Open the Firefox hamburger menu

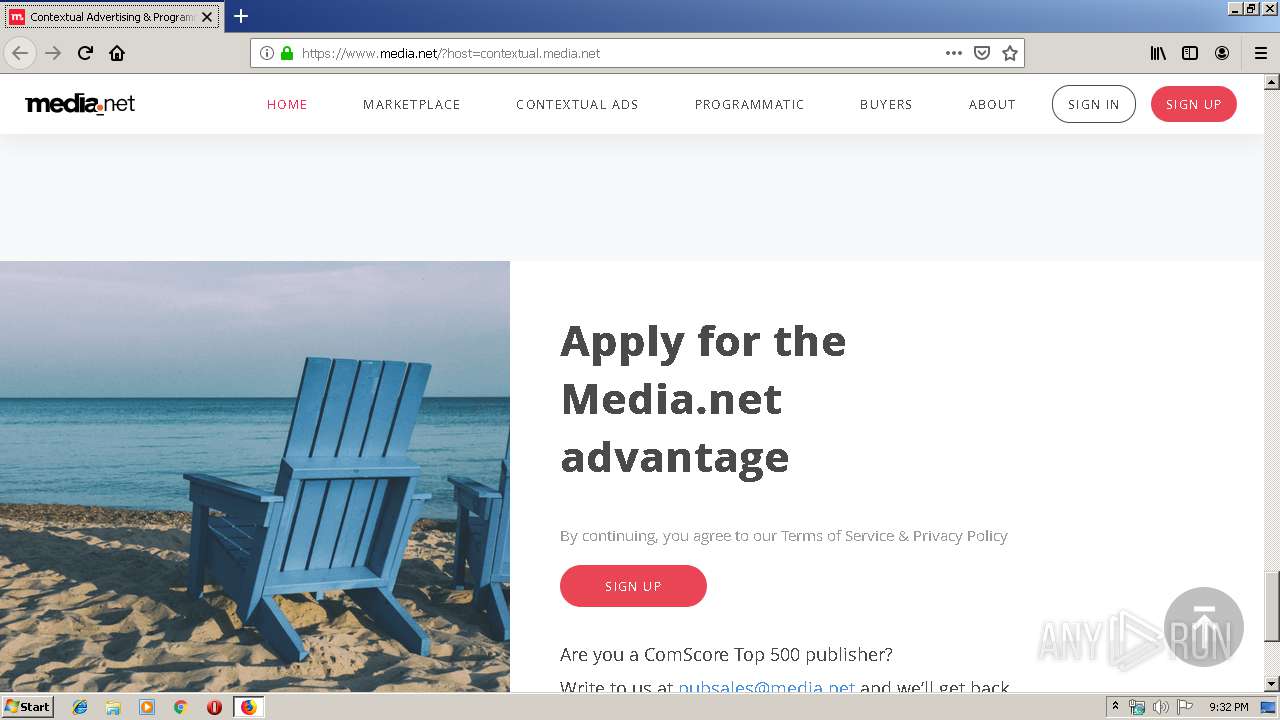1260,53
